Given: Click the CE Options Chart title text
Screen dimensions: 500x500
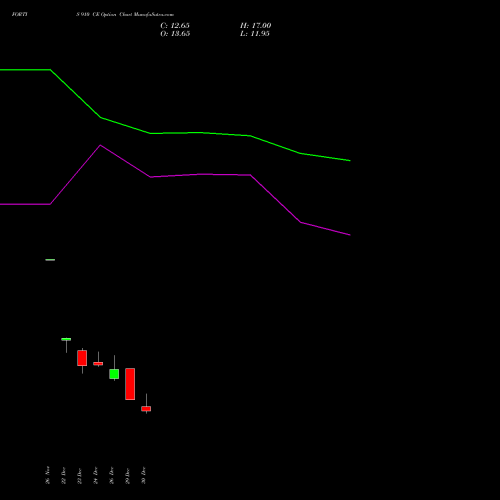Looking at the screenshot, I should click(125, 14).
